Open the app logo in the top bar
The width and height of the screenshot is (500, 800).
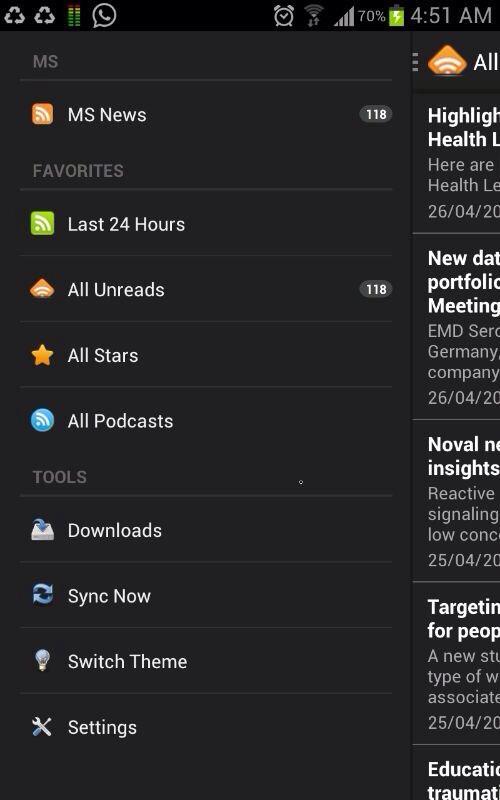point(447,61)
